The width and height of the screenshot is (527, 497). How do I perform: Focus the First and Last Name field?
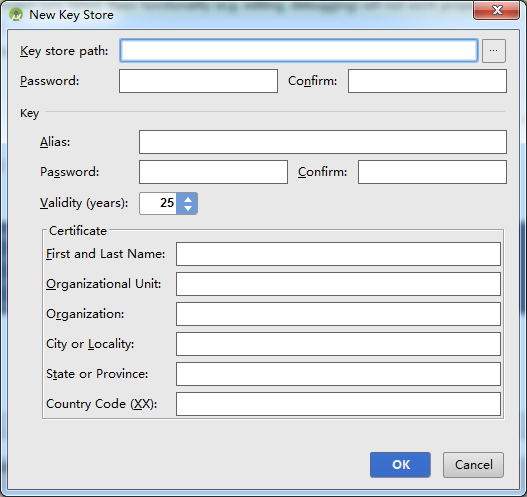[338, 254]
